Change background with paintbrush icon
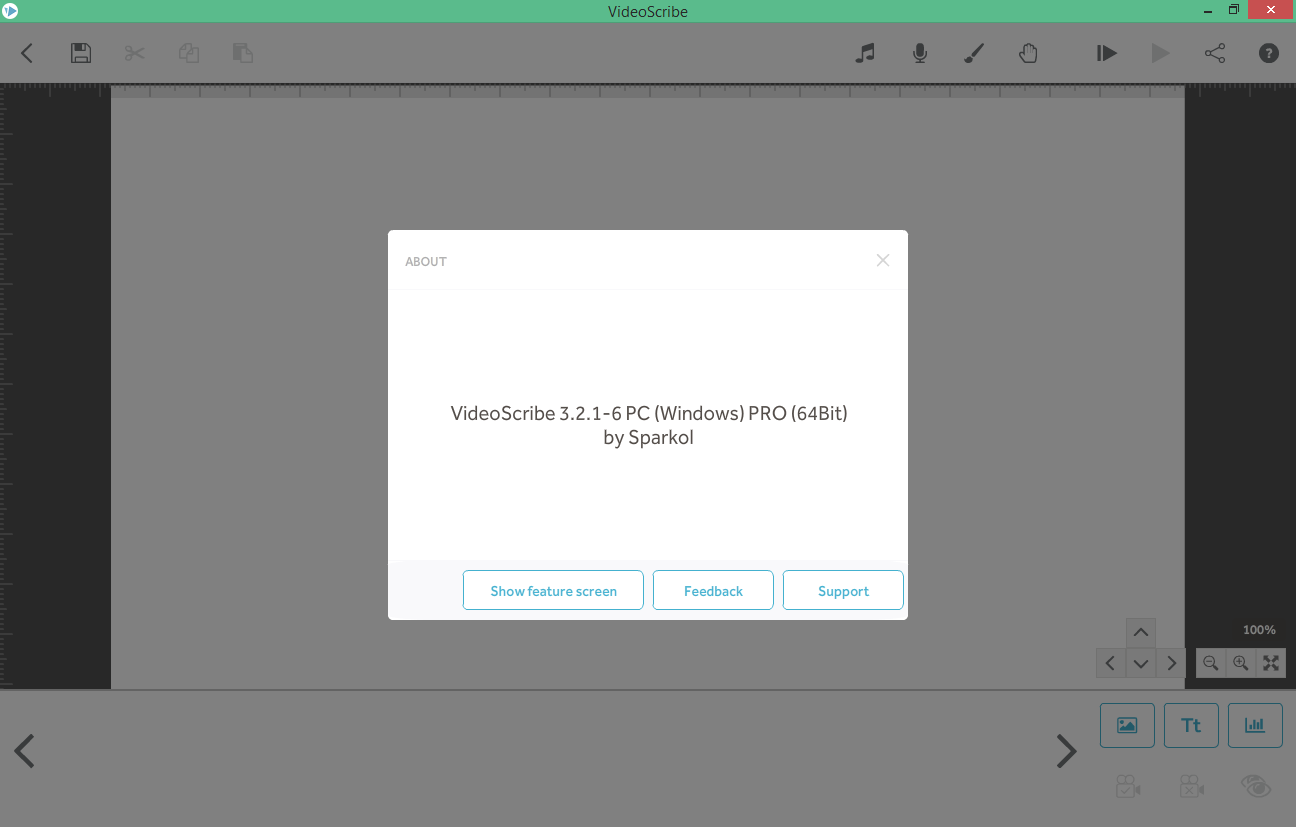1296x827 pixels. pyautogui.click(x=974, y=53)
